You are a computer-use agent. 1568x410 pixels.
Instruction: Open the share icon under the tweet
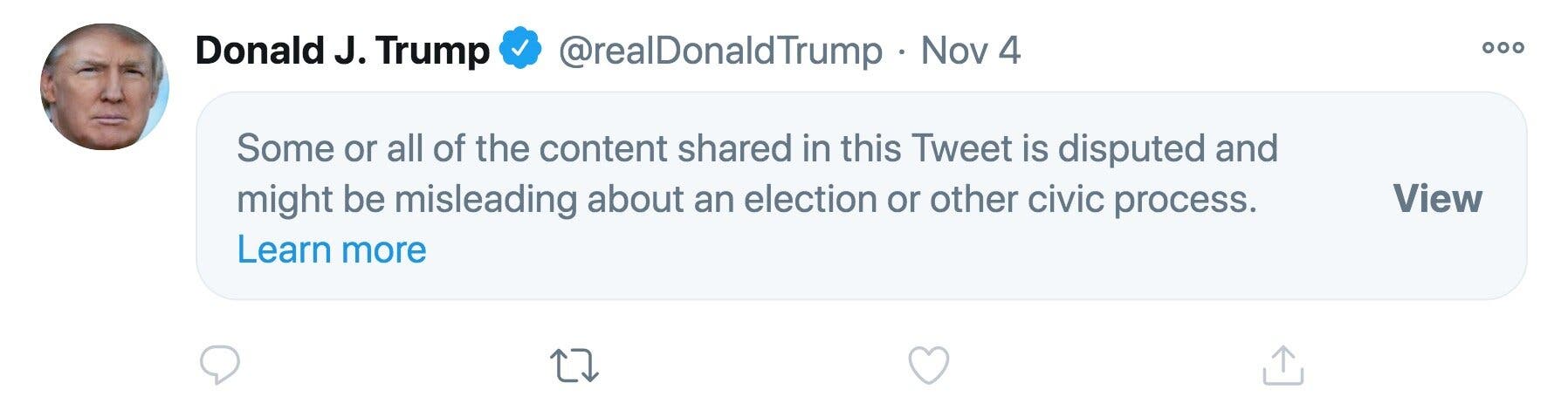coord(1283,366)
